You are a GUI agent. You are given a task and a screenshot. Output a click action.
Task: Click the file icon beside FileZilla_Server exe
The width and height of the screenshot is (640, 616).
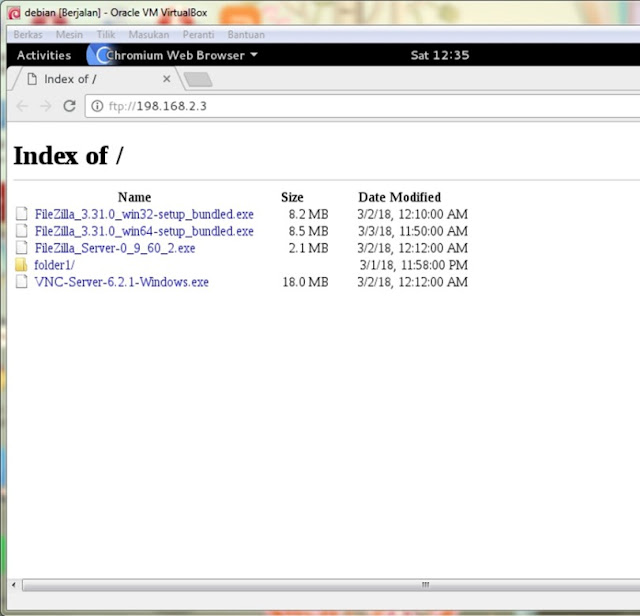coord(22,247)
